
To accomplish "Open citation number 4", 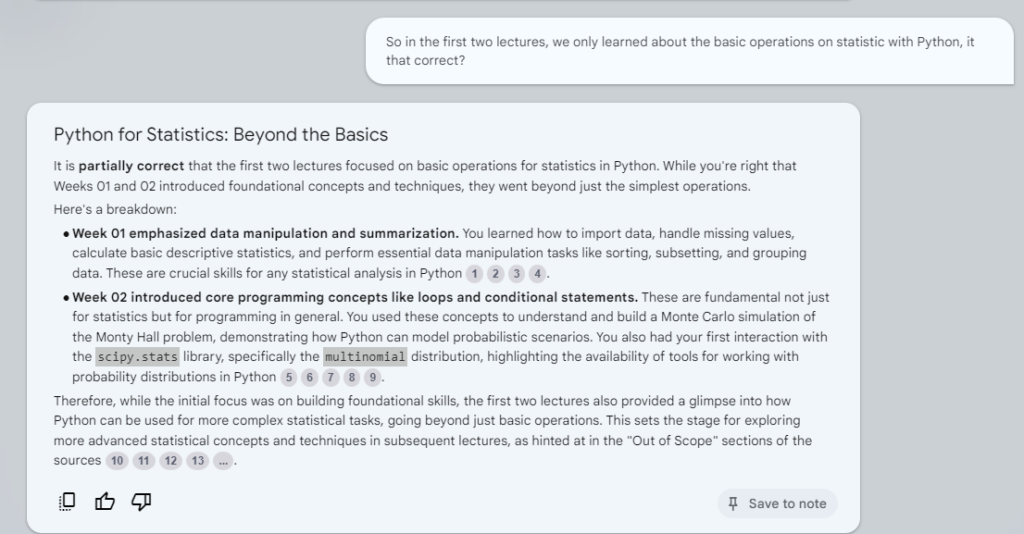I will click(x=538, y=274).
